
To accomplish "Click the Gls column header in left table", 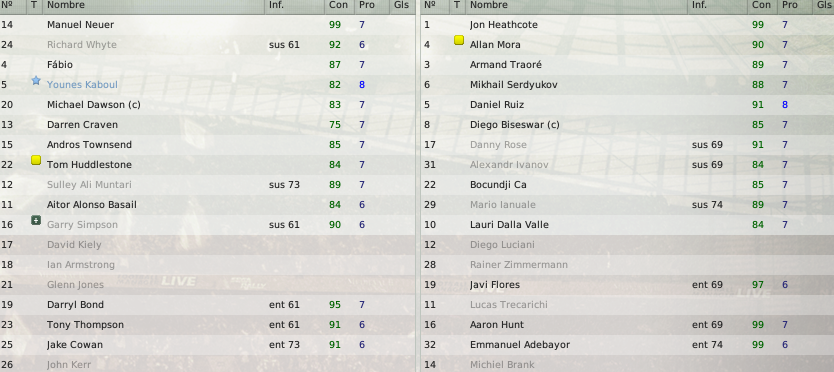I will pos(402,5).
